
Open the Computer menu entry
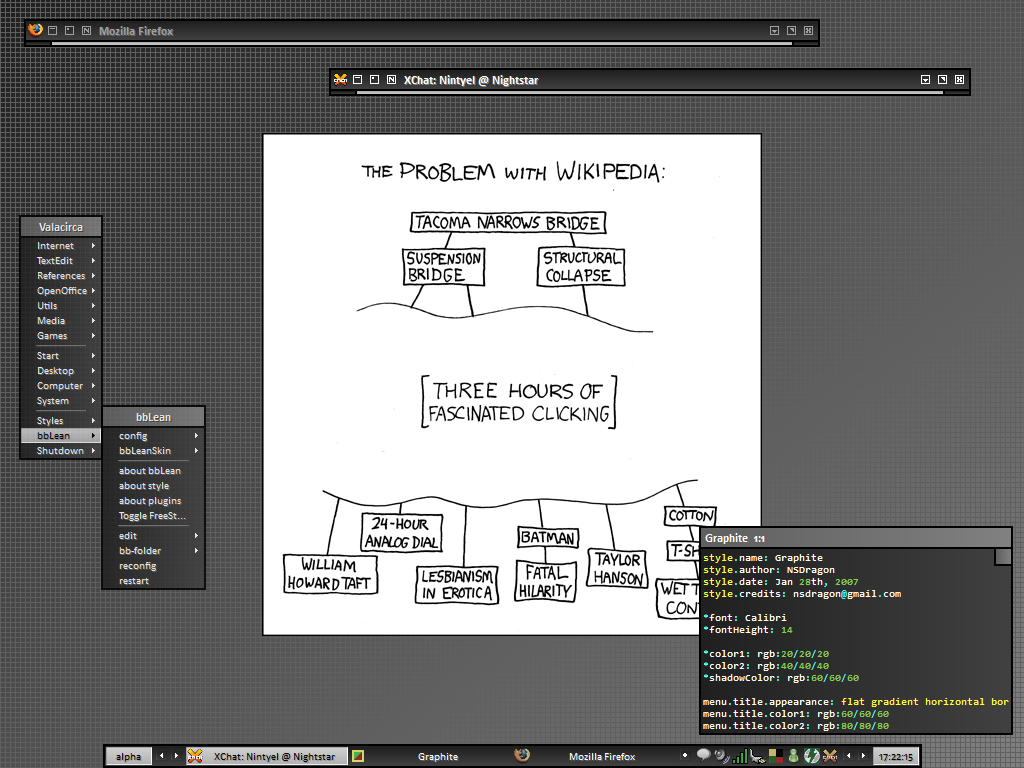pyautogui.click(x=61, y=386)
